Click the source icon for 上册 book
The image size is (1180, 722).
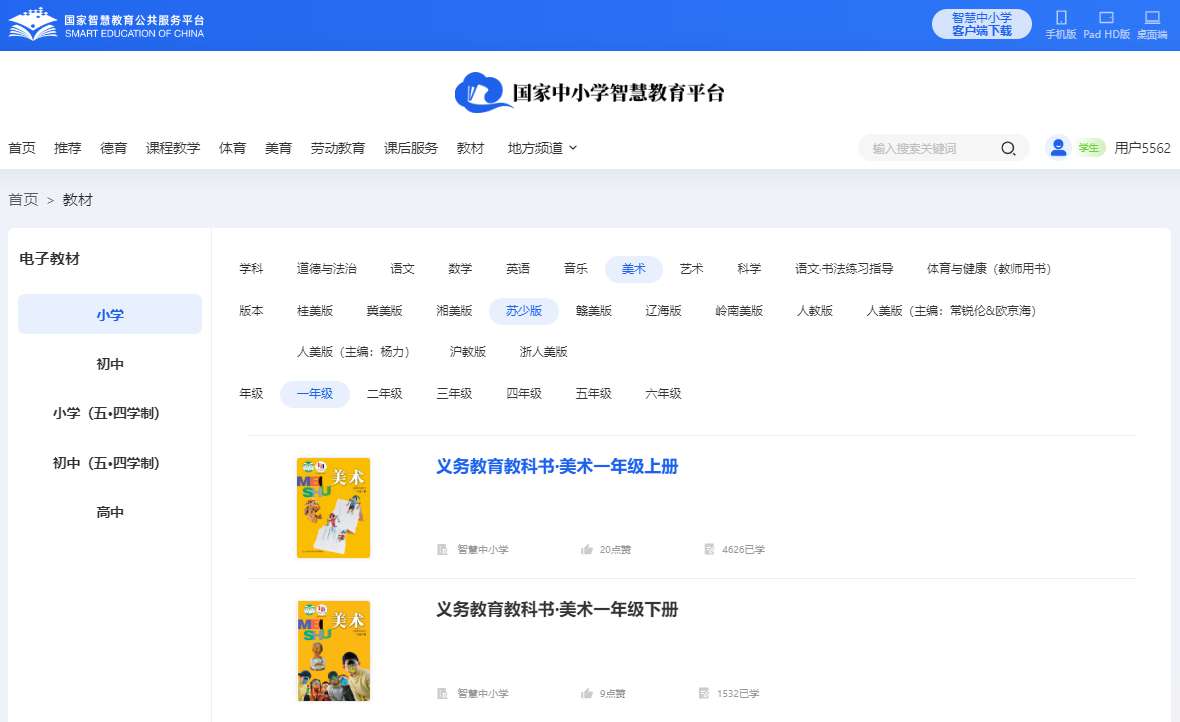click(442, 550)
